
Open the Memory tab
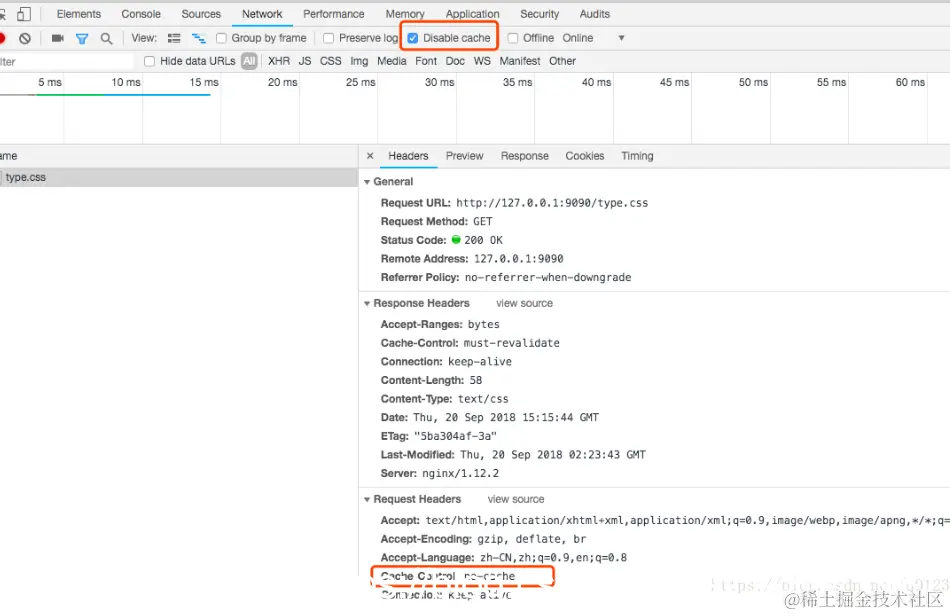click(x=405, y=14)
